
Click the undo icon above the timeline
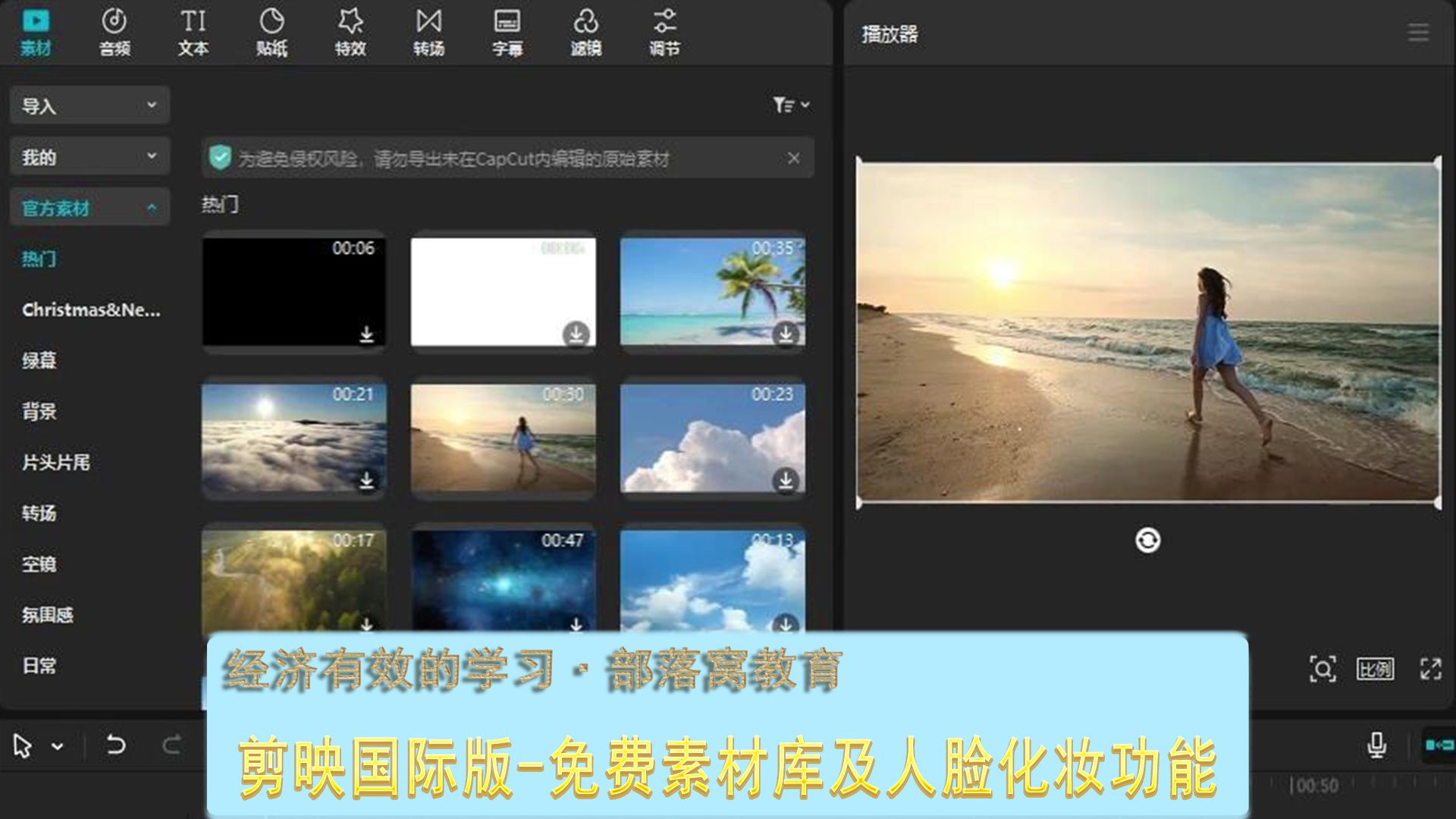[x=115, y=745]
